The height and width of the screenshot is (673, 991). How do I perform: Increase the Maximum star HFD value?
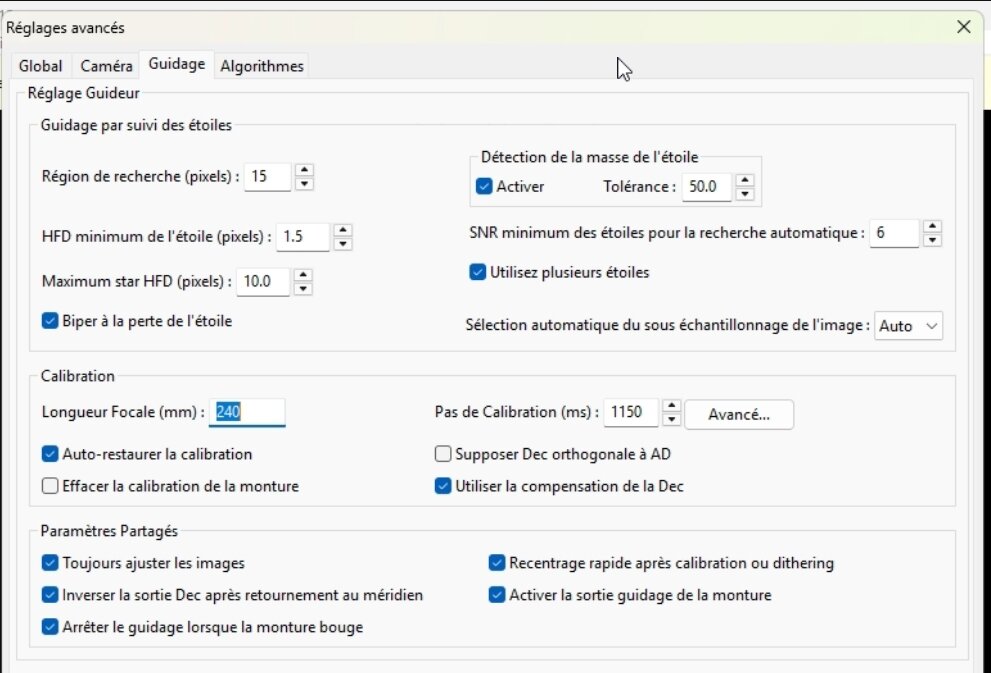point(302,276)
